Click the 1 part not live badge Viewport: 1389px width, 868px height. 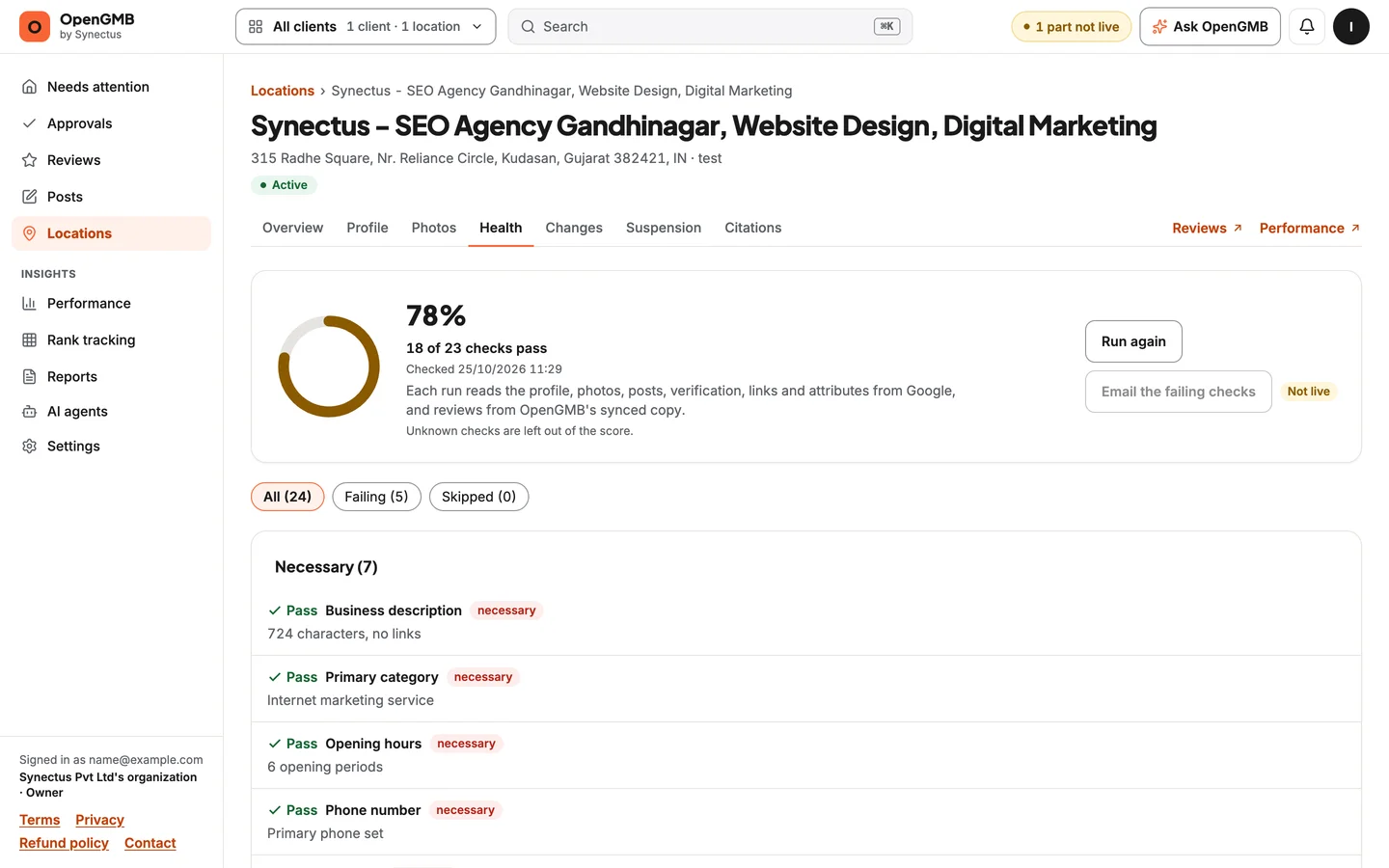click(1071, 27)
